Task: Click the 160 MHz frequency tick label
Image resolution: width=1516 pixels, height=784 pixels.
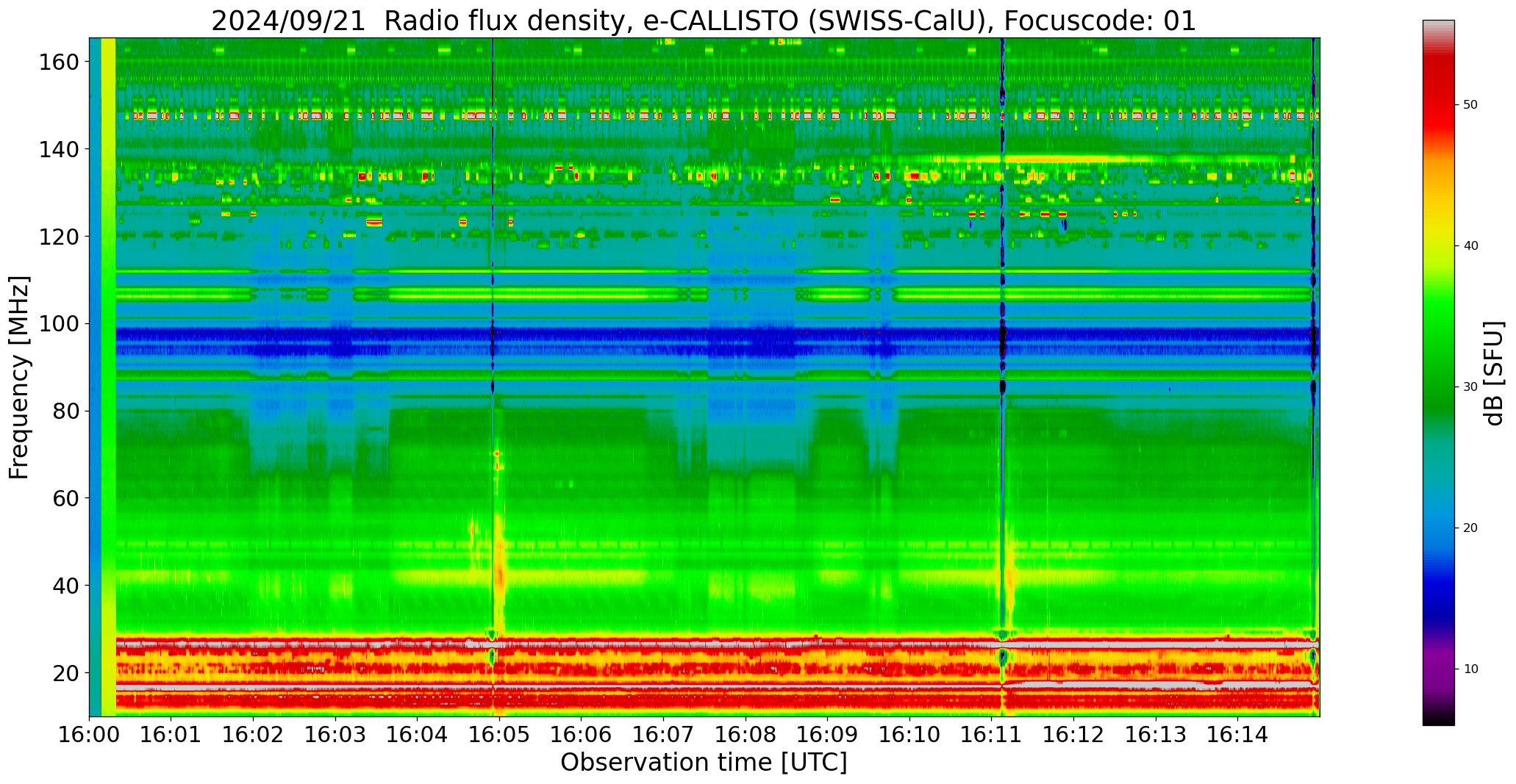Action: point(58,62)
